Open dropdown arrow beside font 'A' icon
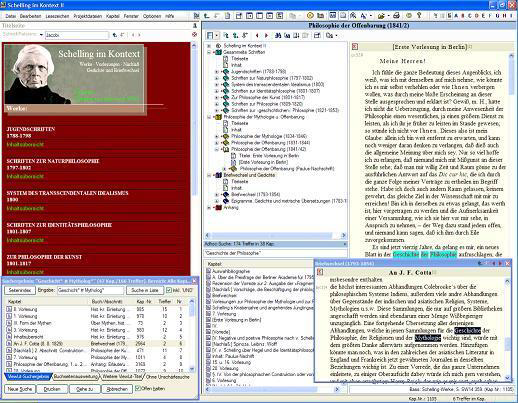Image resolution: width=518 pixels, height=403 pixels. pos(371,16)
